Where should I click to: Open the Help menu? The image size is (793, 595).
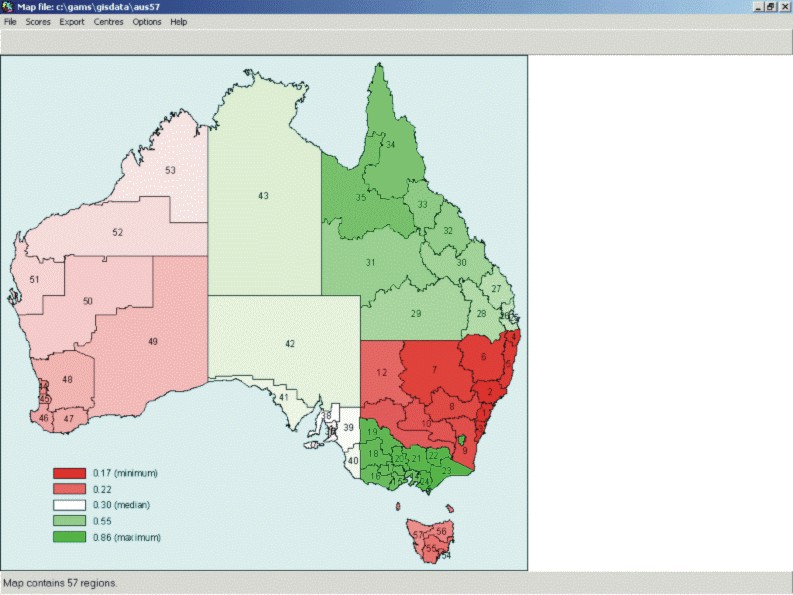point(178,22)
